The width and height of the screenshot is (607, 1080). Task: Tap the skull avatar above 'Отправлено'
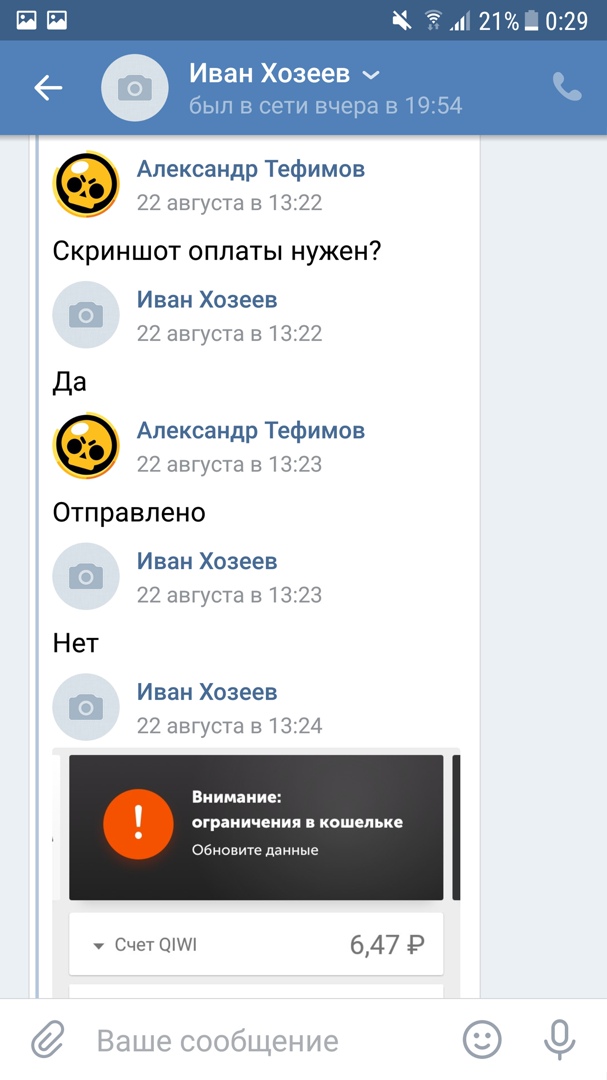(x=86, y=446)
